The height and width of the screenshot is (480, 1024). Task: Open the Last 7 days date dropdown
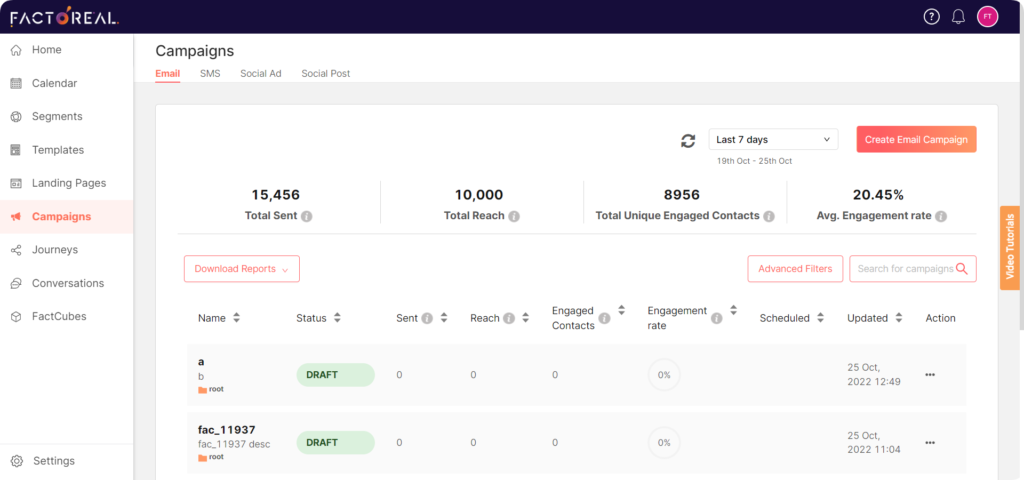773,140
